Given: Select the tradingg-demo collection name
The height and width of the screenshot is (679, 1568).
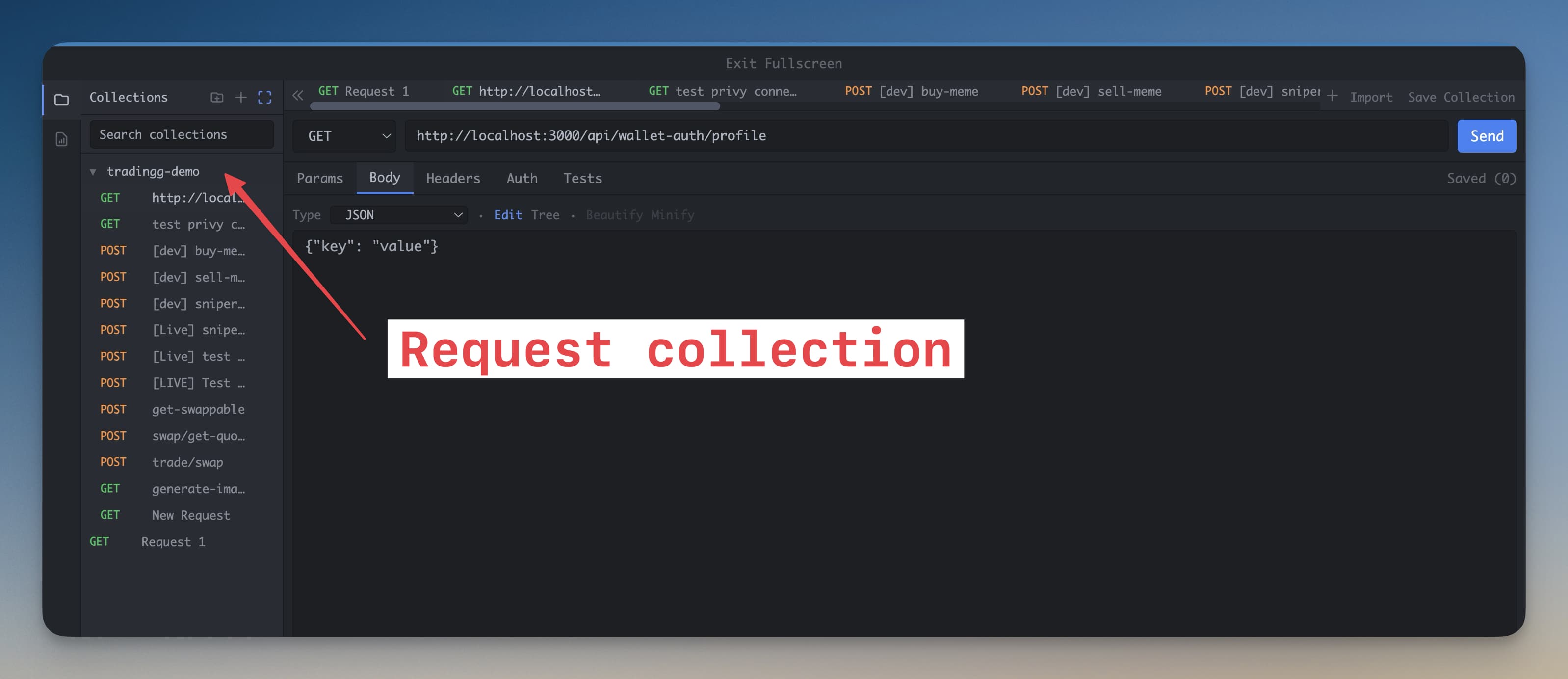Looking at the screenshot, I should tap(153, 172).
